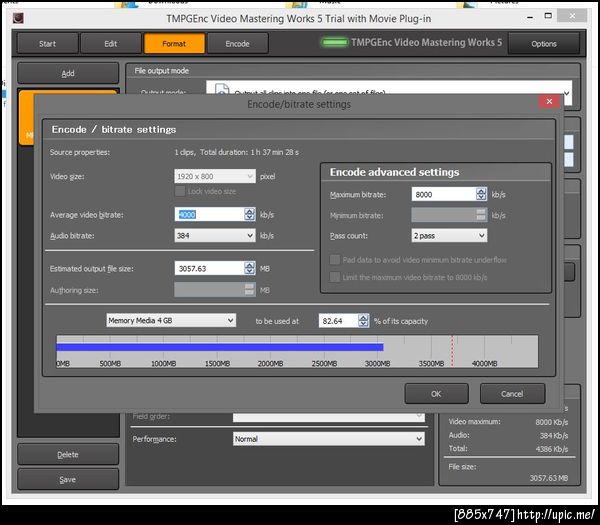Maximize the TMPGEnc main window
This screenshot has width=600, height=525.
pyautogui.click(x=548, y=16)
